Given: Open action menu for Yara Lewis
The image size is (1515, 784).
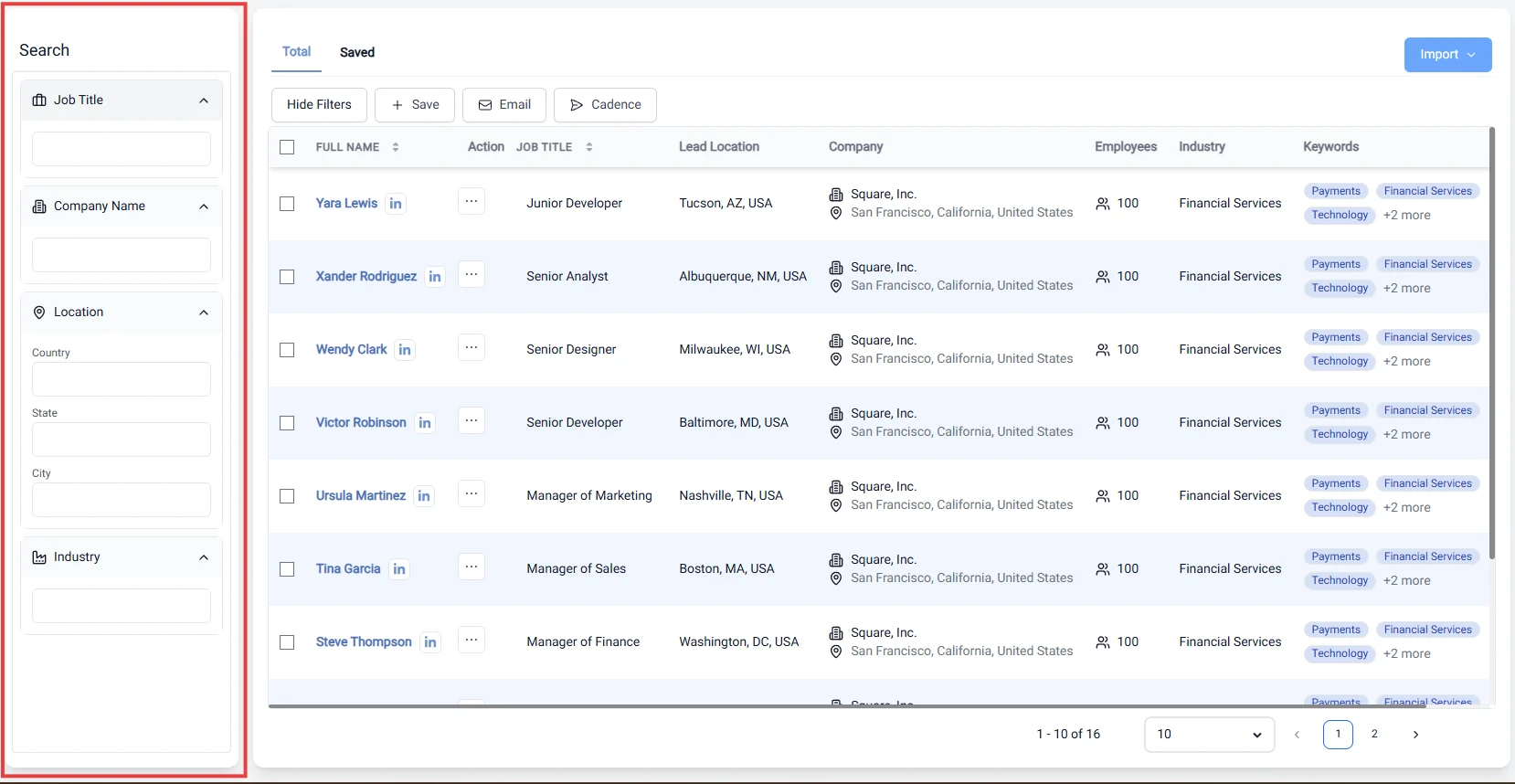Looking at the screenshot, I should point(471,201).
